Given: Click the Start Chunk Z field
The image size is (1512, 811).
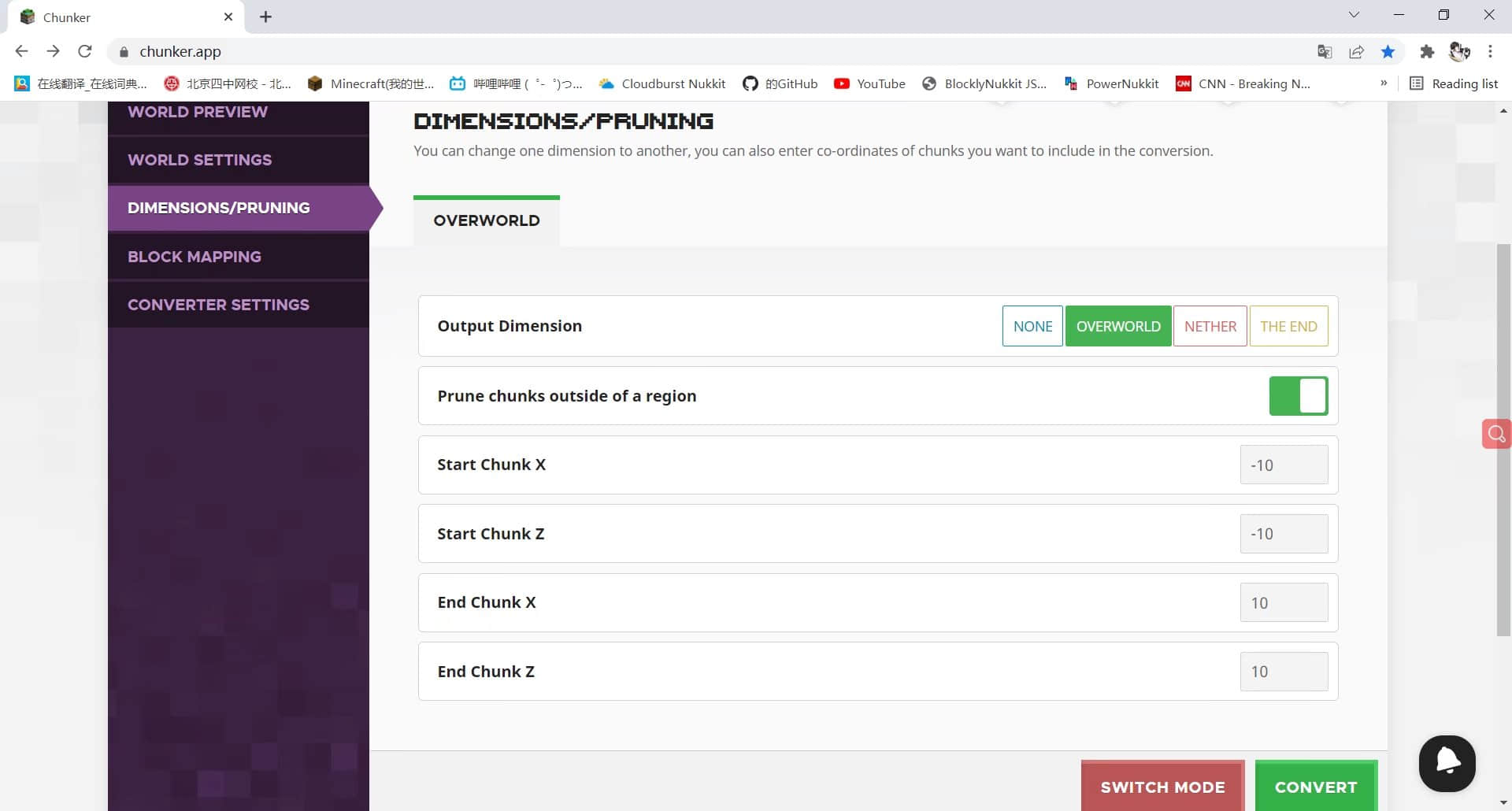Looking at the screenshot, I should pos(1284,534).
